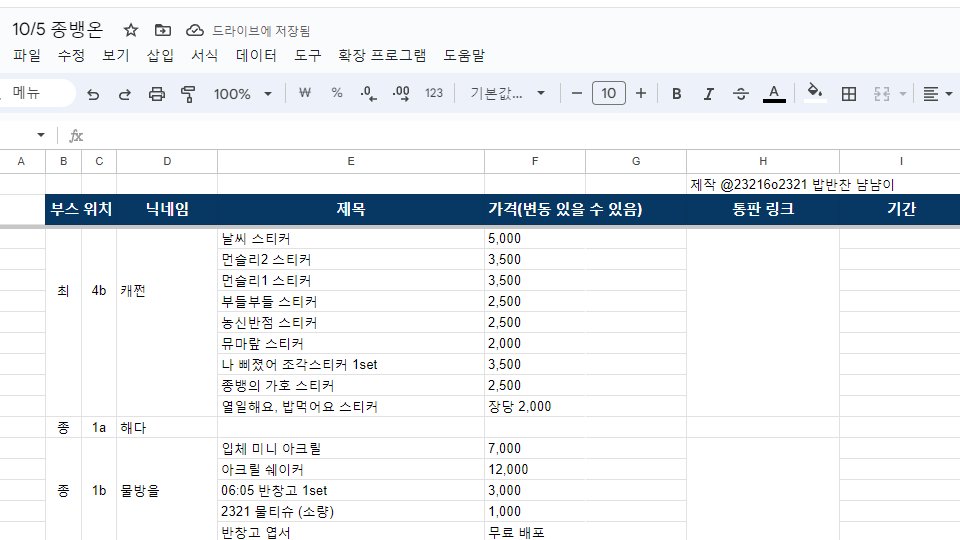The height and width of the screenshot is (540, 960).
Task: Open the 도구 menu
Action: [x=307, y=56]
